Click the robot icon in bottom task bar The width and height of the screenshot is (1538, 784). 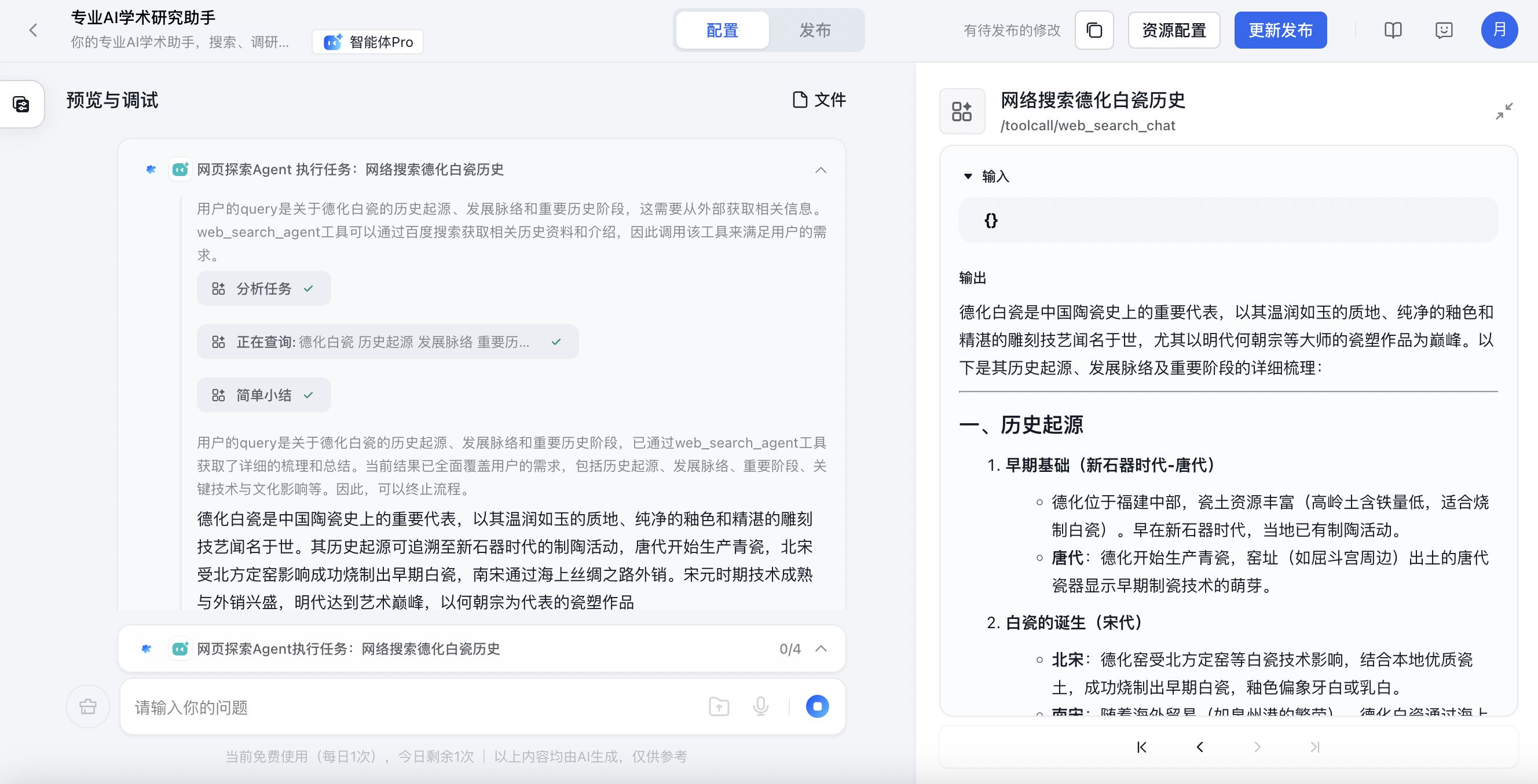pos(180,649)
